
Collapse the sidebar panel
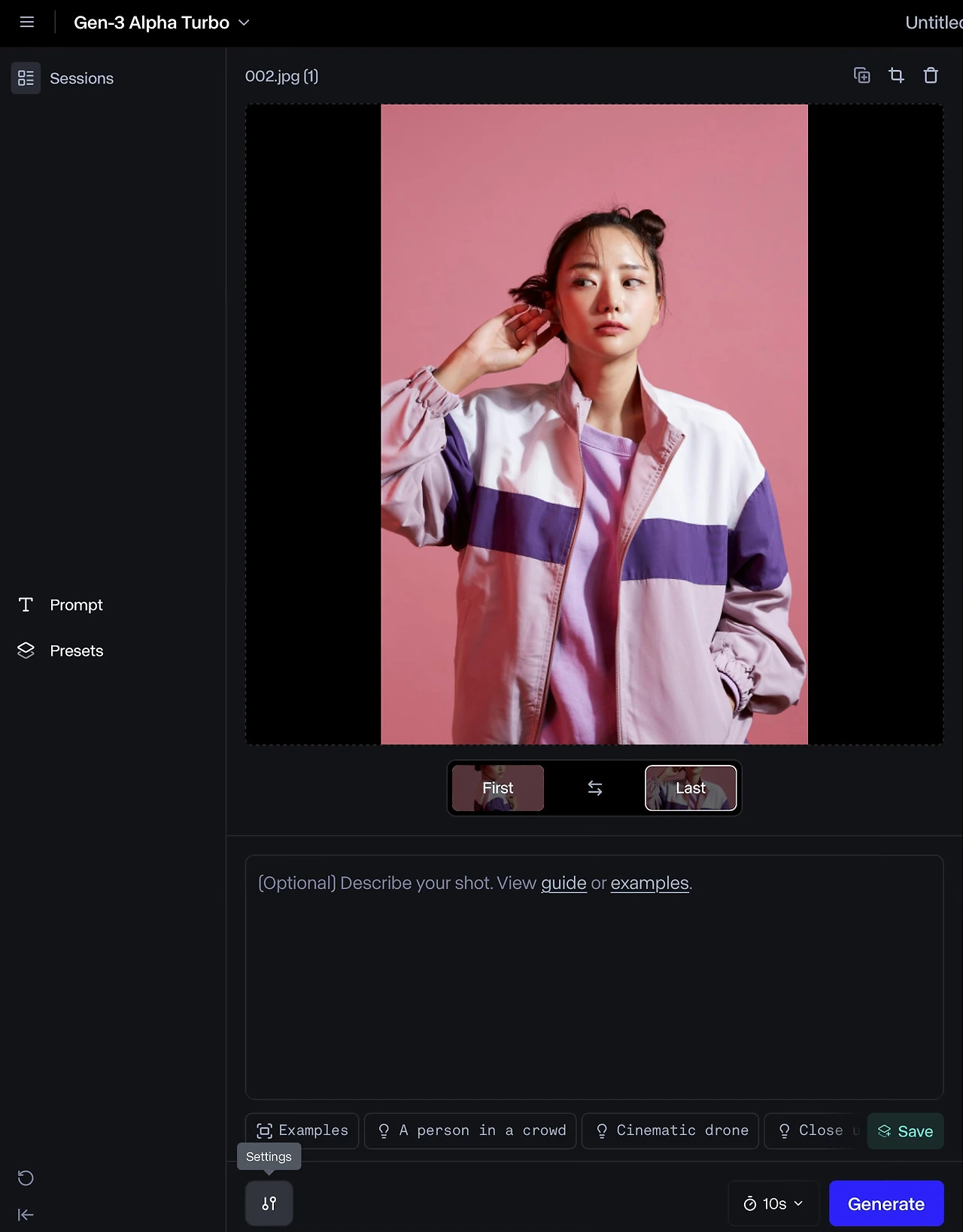(x=26, y=1215)
